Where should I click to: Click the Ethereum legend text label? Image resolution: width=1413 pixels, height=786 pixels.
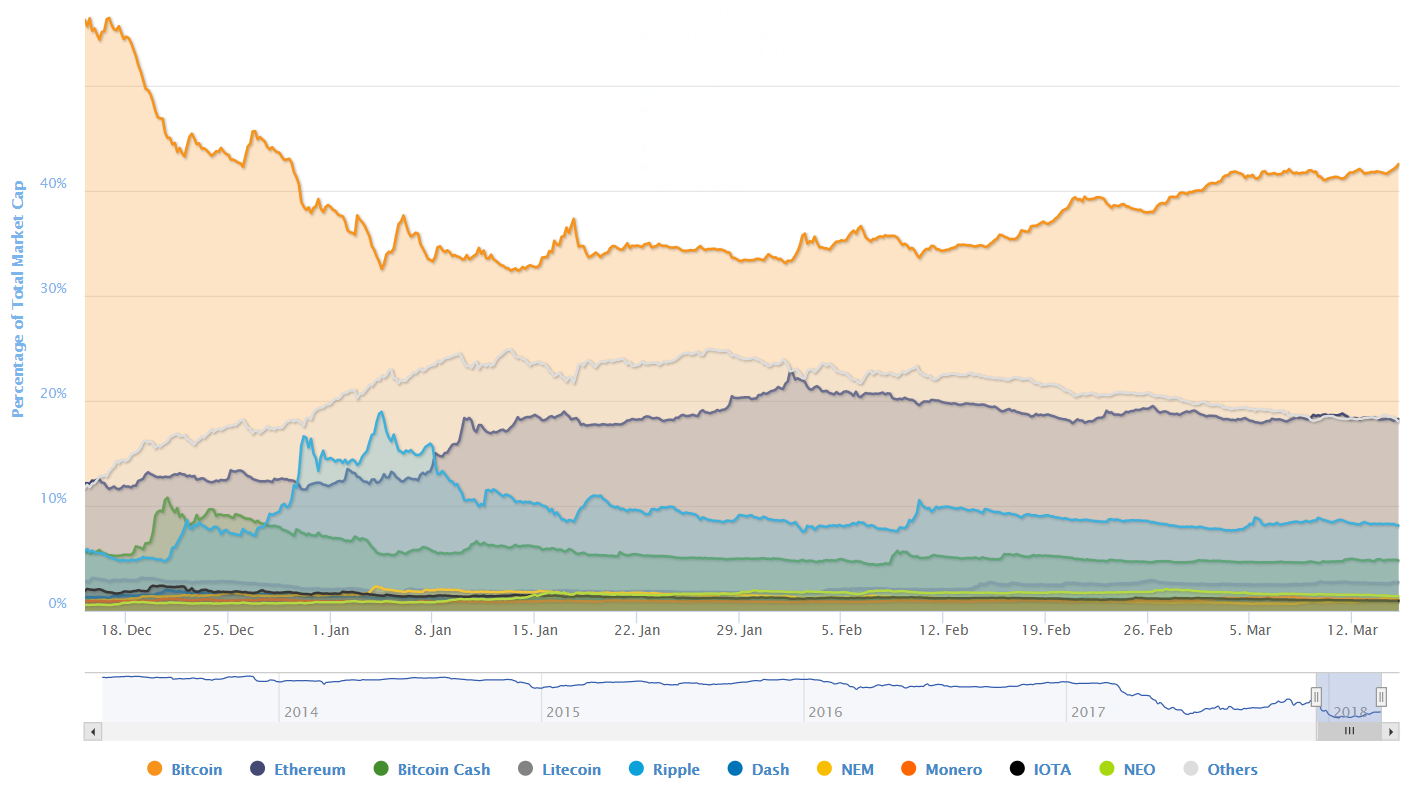pos(310,769)
